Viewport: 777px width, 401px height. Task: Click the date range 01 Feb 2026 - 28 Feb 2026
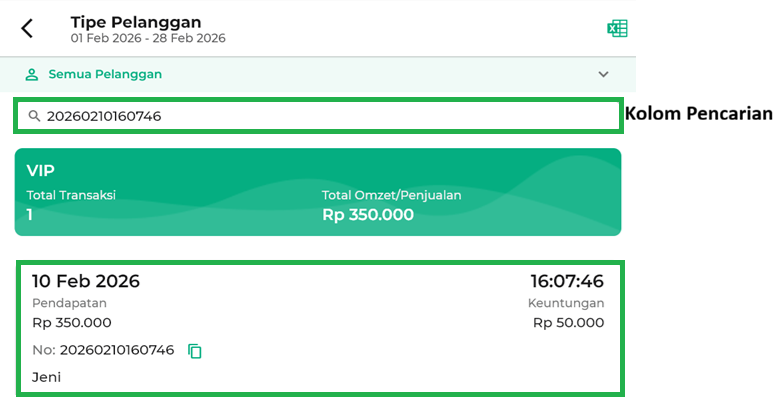(148, 38)
